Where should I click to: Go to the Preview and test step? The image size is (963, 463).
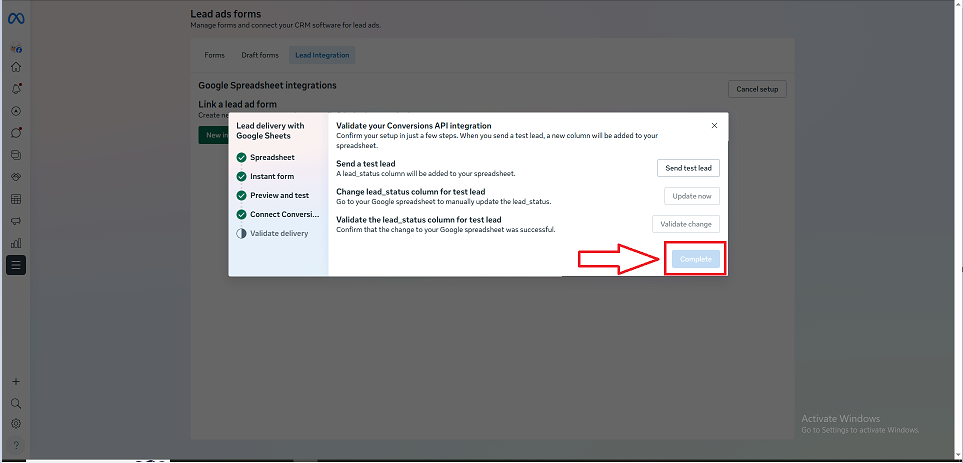[279, 195]
